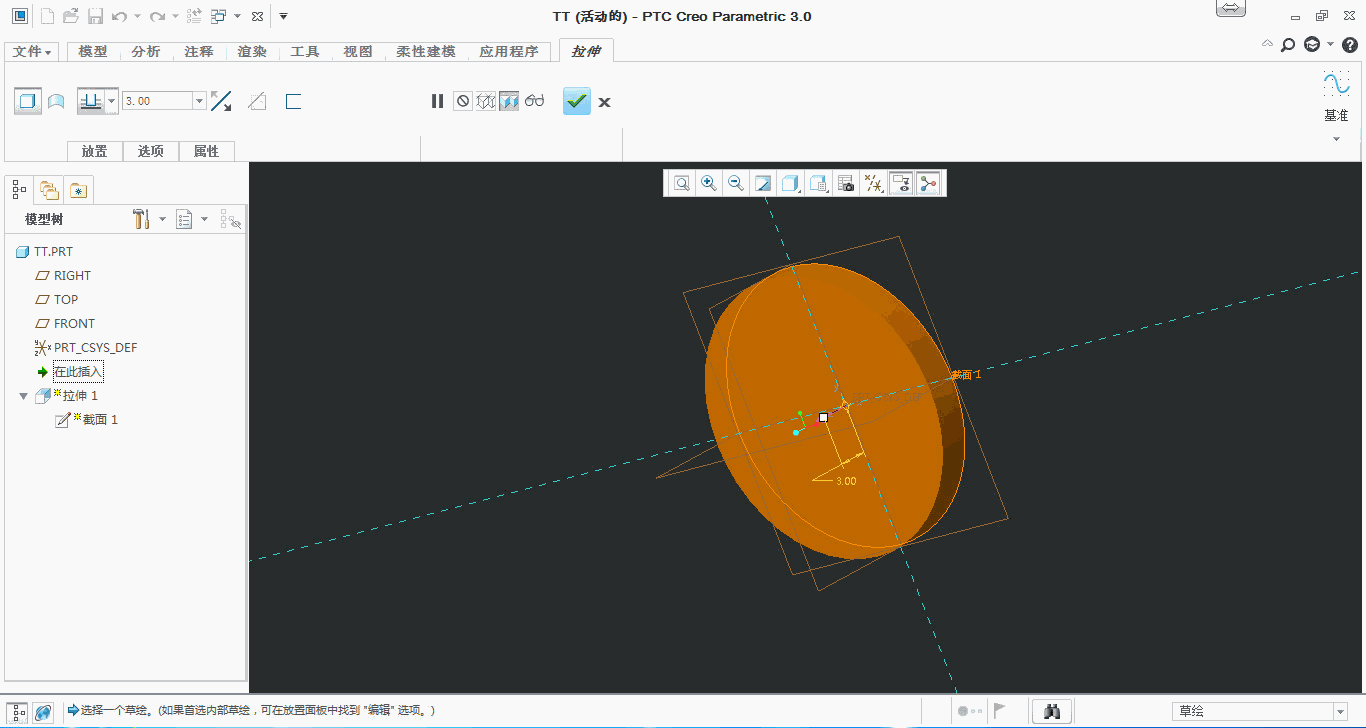
Task: Click the depth value field showing 3.00
Action: [x=157, y=101]
